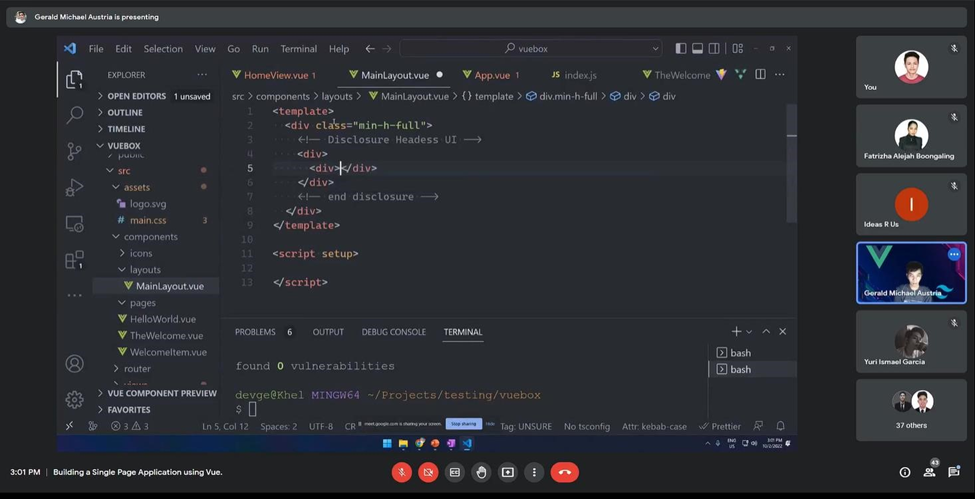Open the File menu
This screenshot has width=975, height=499.
click(x=96, y=49)
